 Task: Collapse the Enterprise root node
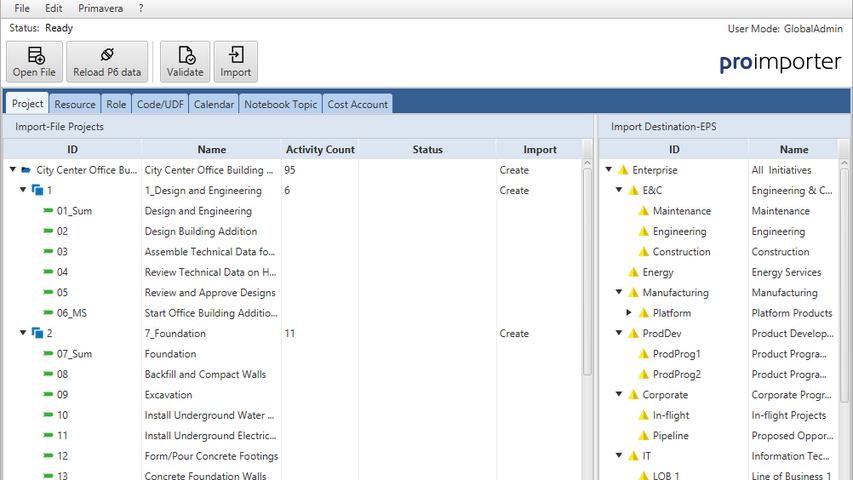pyautogui.click(x=609, y=170)
